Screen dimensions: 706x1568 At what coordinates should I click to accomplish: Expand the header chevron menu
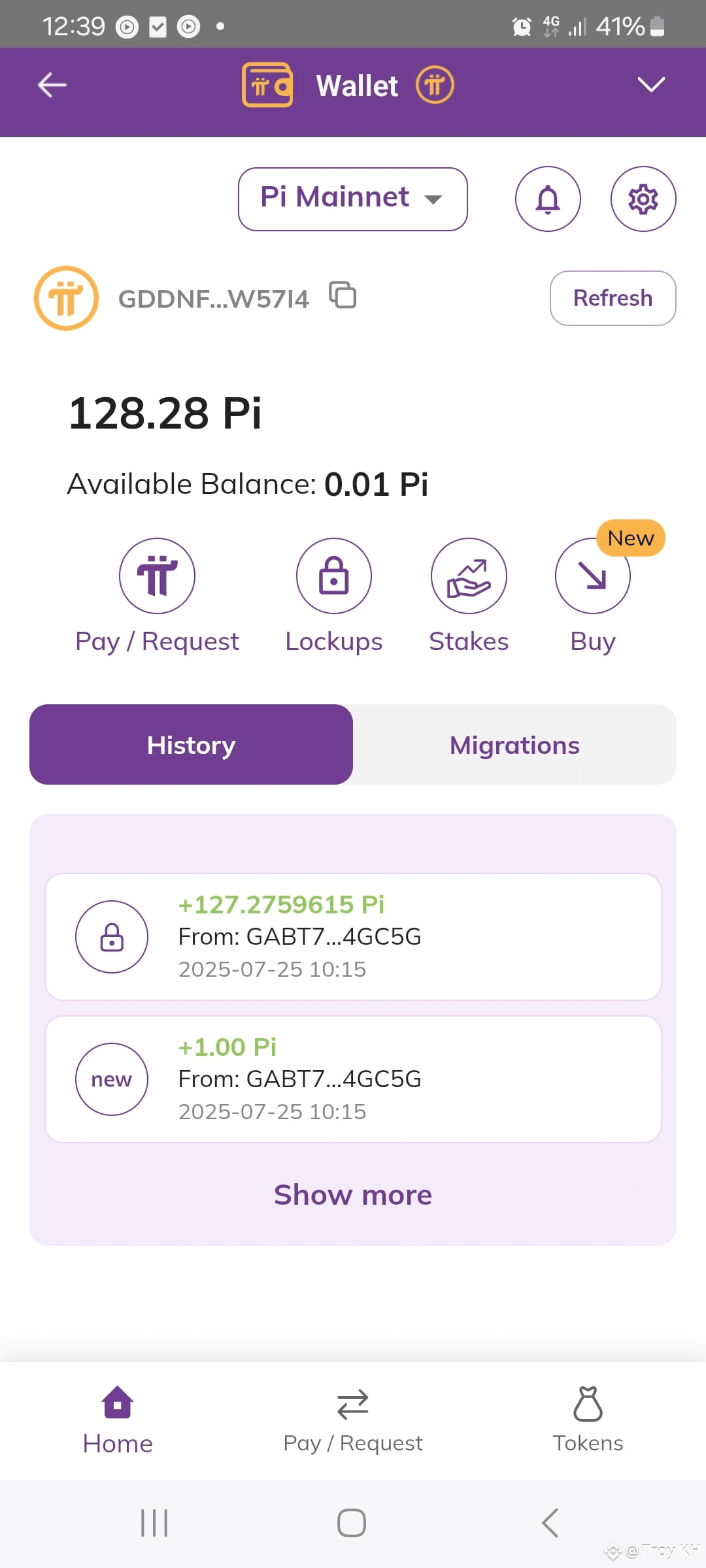(x=651, y=85)
